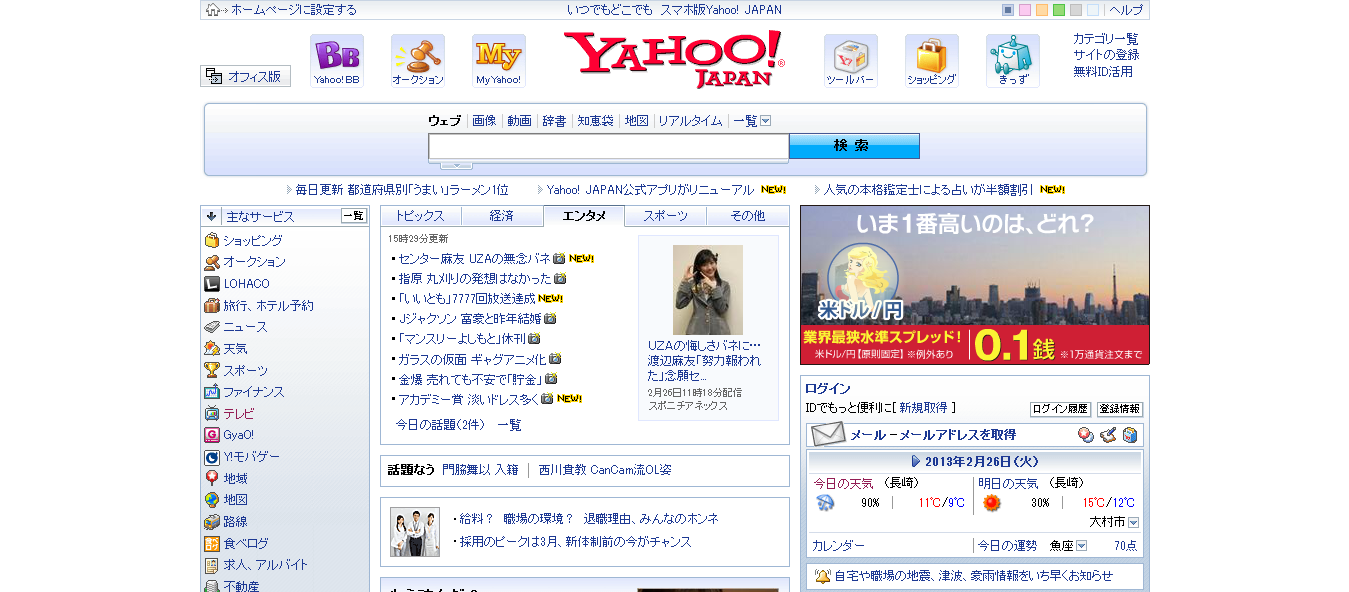Click the mail envelope icon in the login box
This screenshot has width=1349, height=592.
(x=828, y=434)
